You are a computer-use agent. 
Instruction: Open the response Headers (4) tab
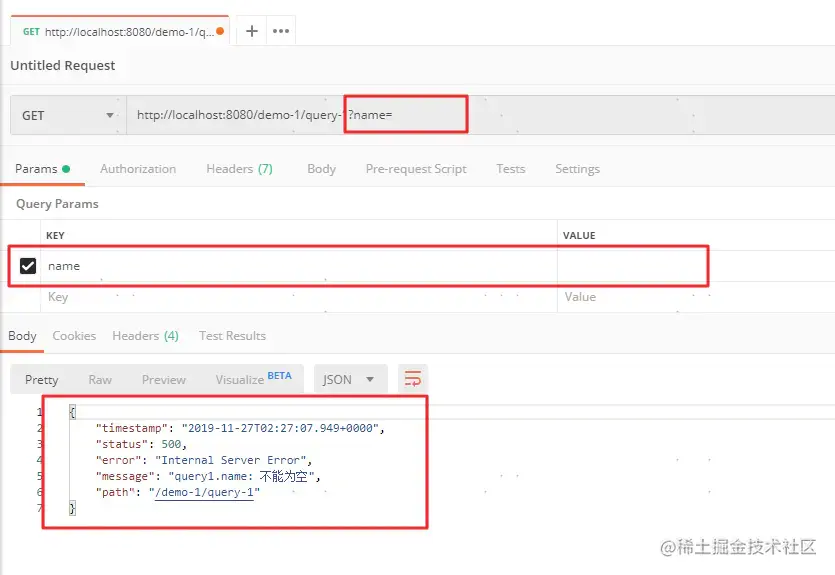coord(145,336)
